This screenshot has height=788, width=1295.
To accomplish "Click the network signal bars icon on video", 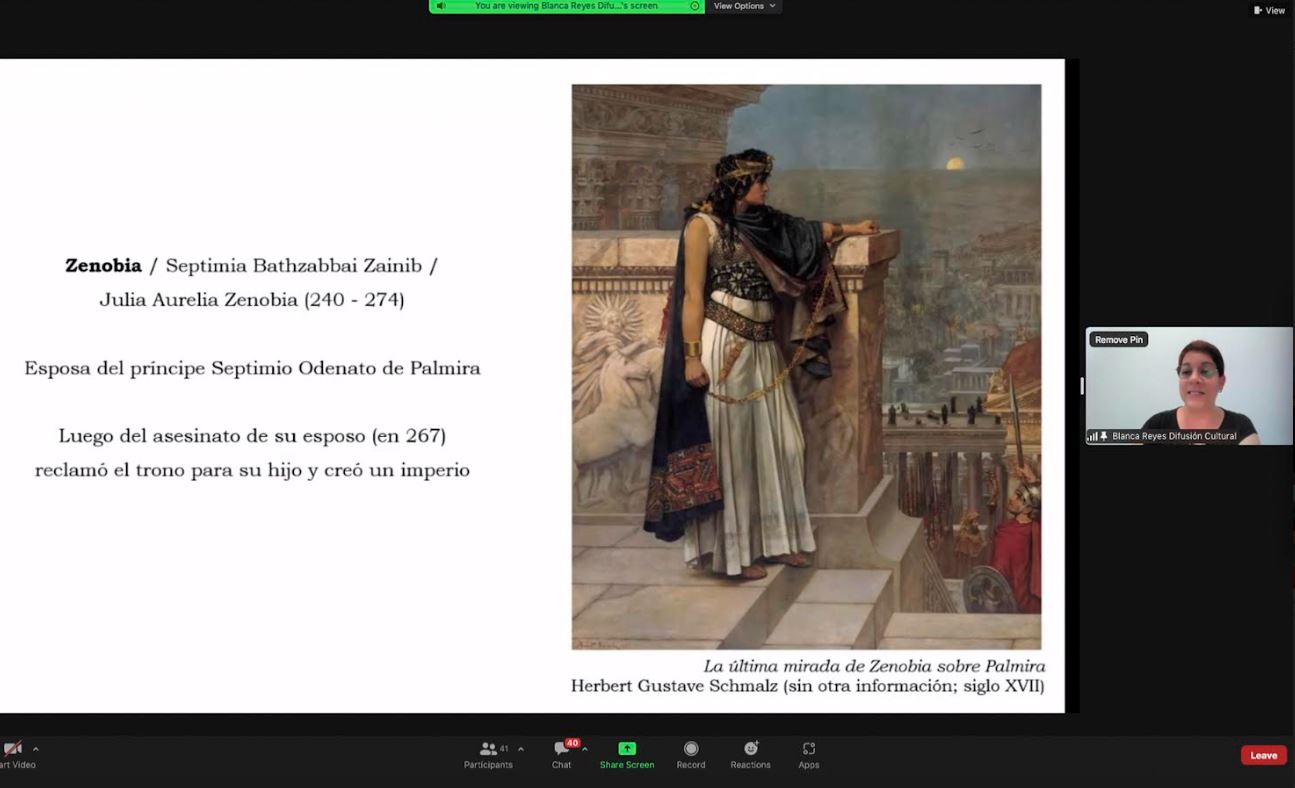I will 1092,437.
